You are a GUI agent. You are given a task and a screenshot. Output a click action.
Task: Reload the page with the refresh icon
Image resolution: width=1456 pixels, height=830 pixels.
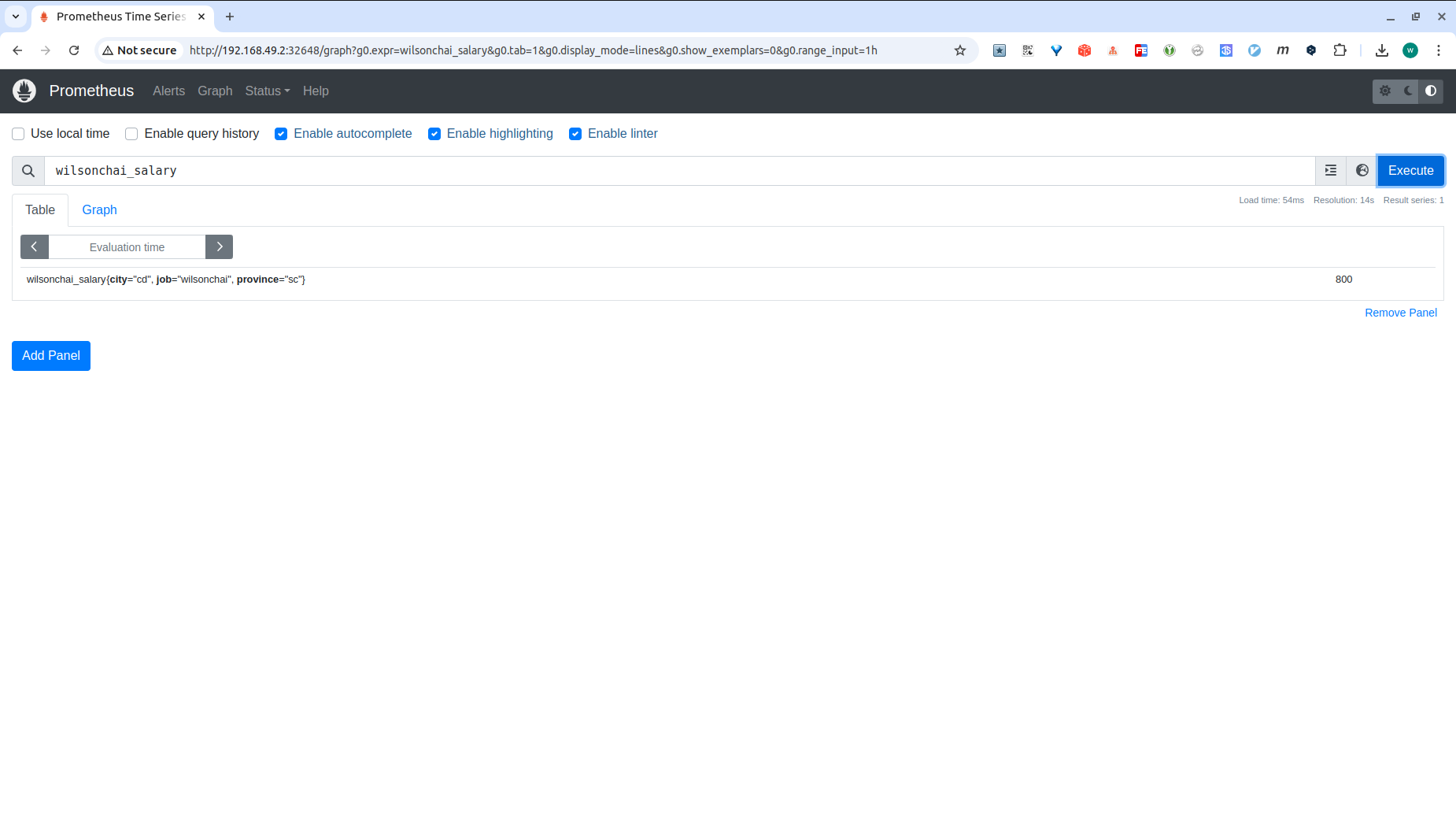74,50
